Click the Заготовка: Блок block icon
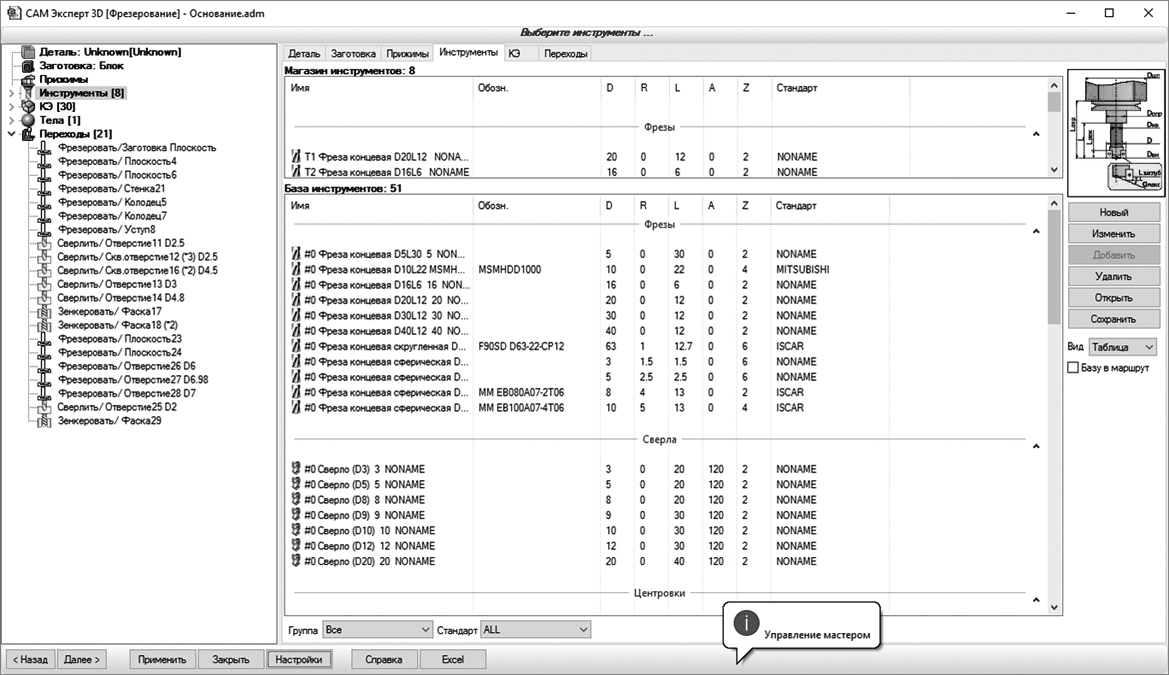This screenshot has height=675, width=1169. [27, 65]
